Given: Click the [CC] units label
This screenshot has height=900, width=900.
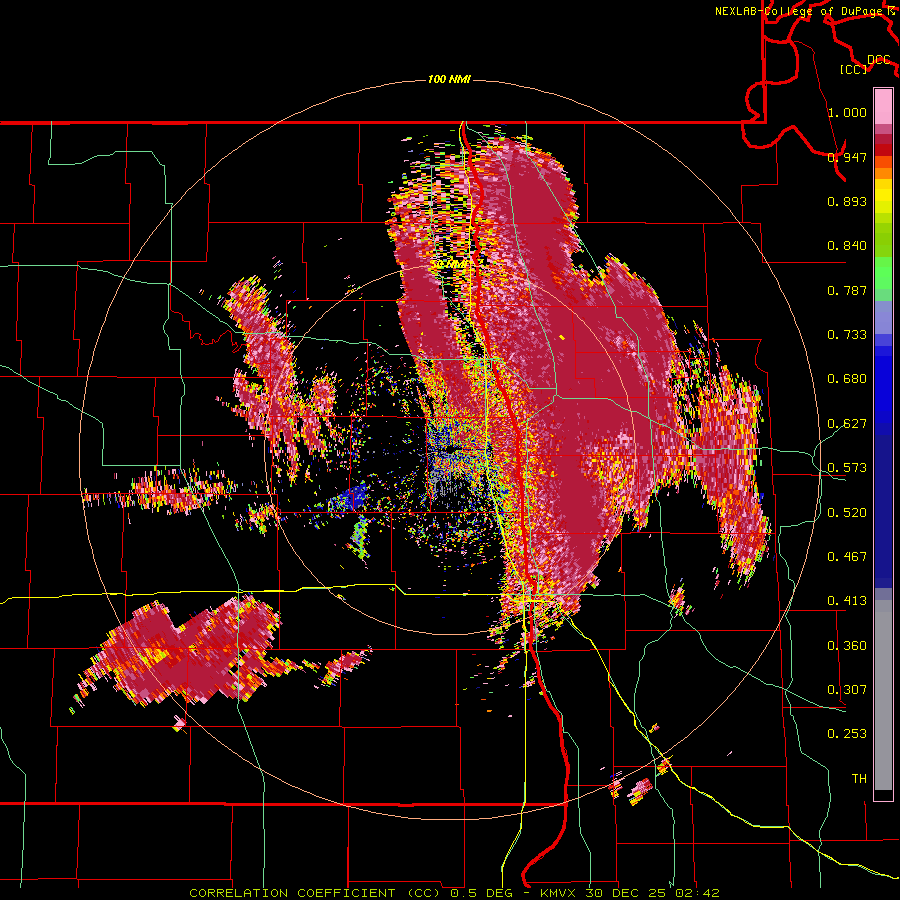Looking at the screenshot, I should pyautogui.click(x=854, y=69).
